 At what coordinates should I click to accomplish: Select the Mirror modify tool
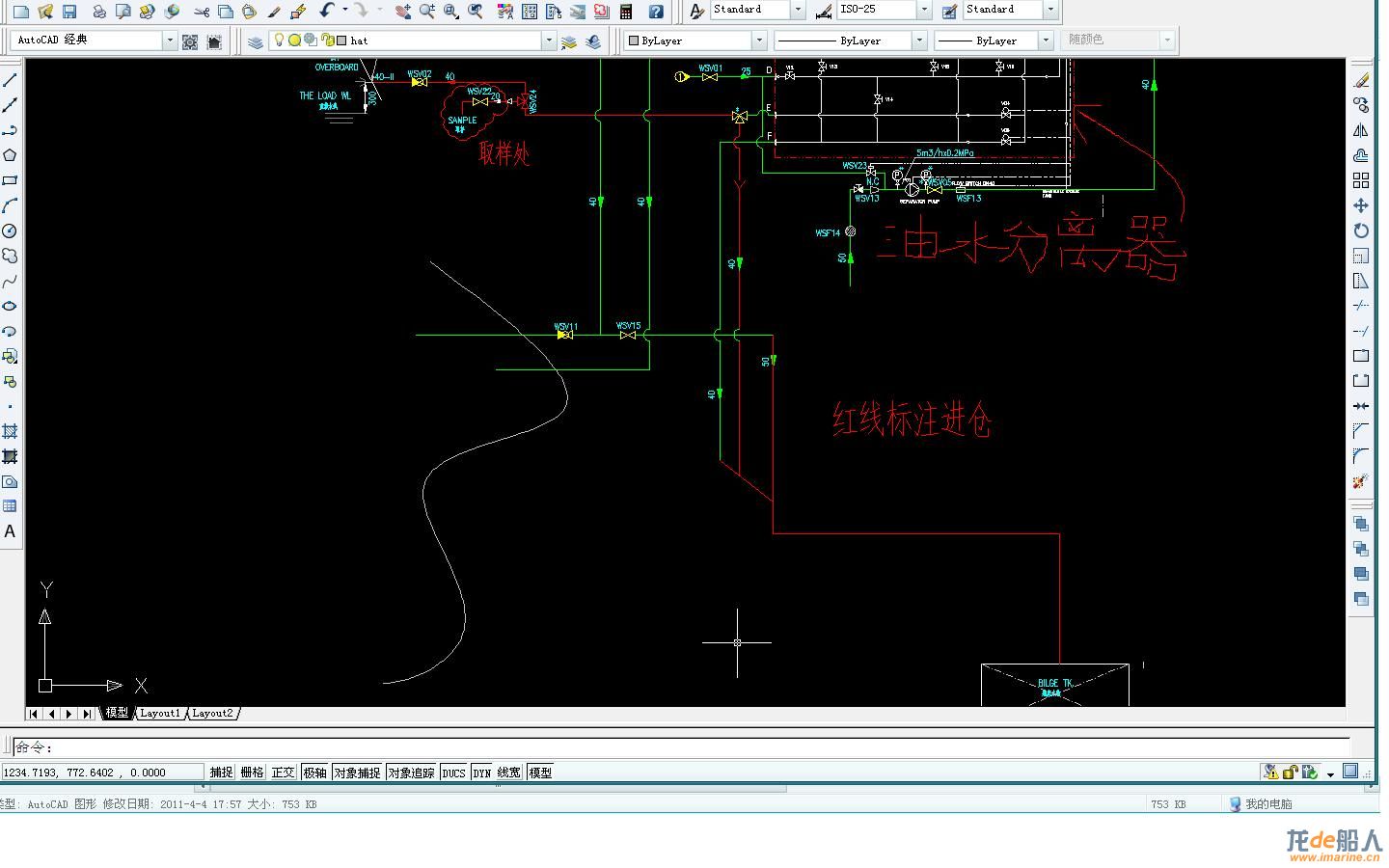(x=1361, y=130)
